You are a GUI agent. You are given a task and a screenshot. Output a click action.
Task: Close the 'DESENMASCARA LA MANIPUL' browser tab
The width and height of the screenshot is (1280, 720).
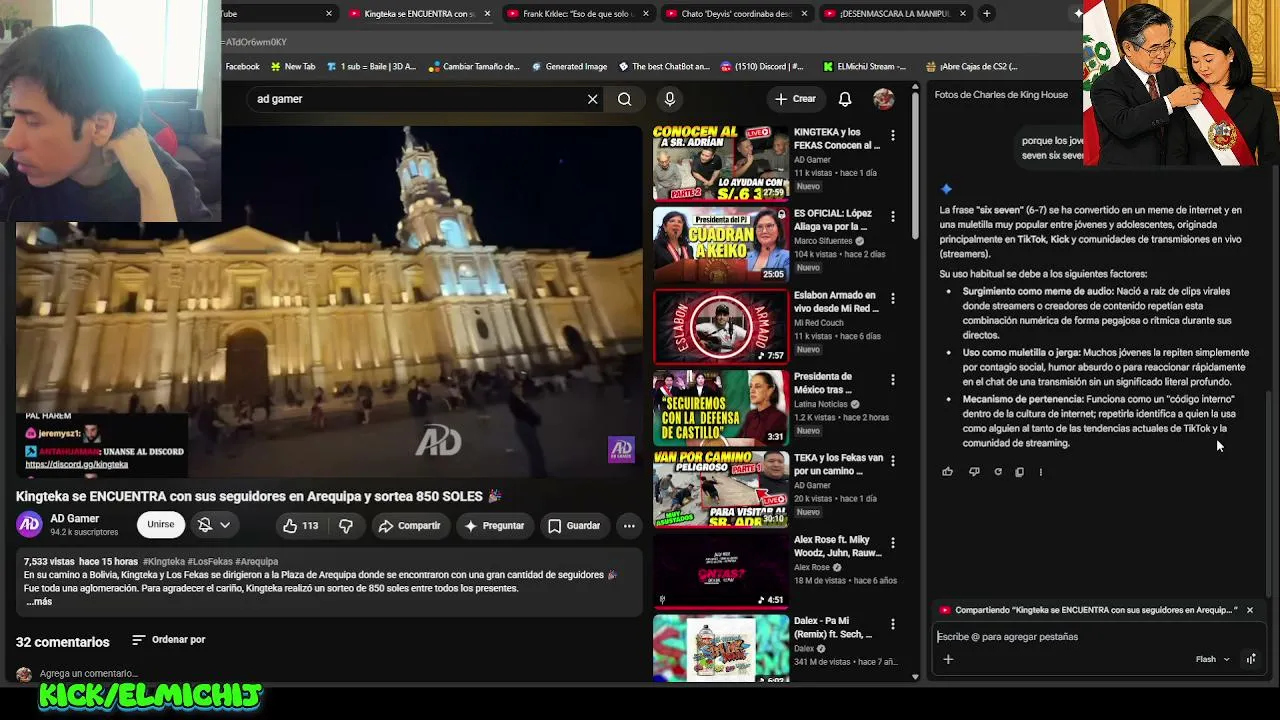point(963,13)
